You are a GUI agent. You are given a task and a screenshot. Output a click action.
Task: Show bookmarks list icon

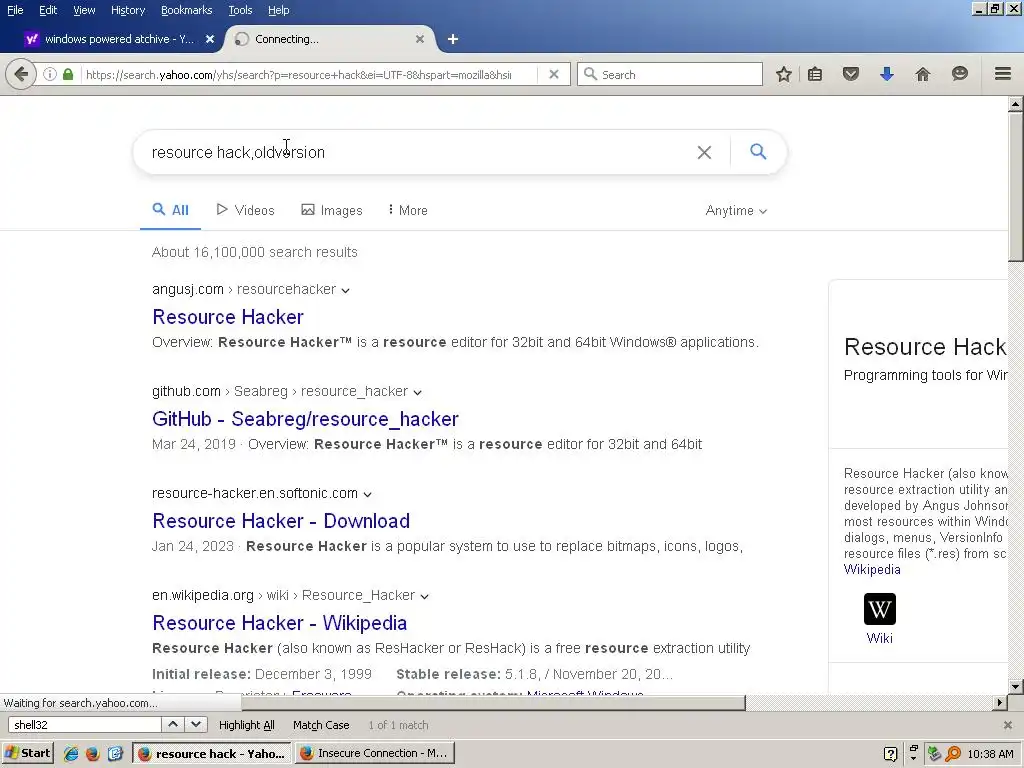tap(814, 74)
